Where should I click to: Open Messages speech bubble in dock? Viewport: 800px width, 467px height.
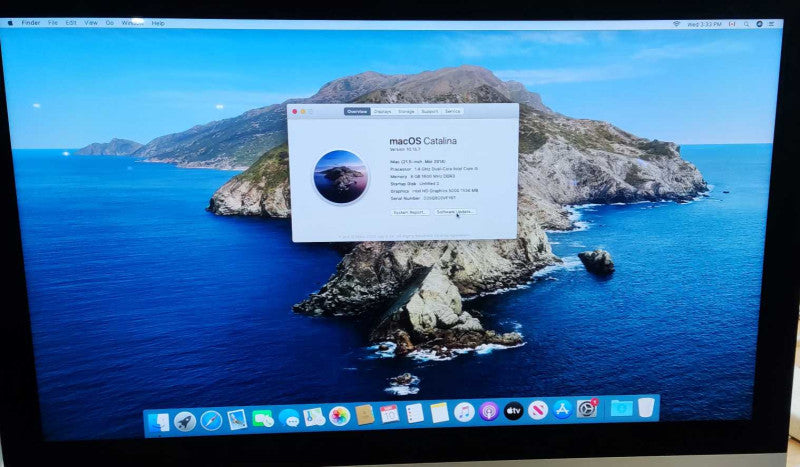coord(289,418)
